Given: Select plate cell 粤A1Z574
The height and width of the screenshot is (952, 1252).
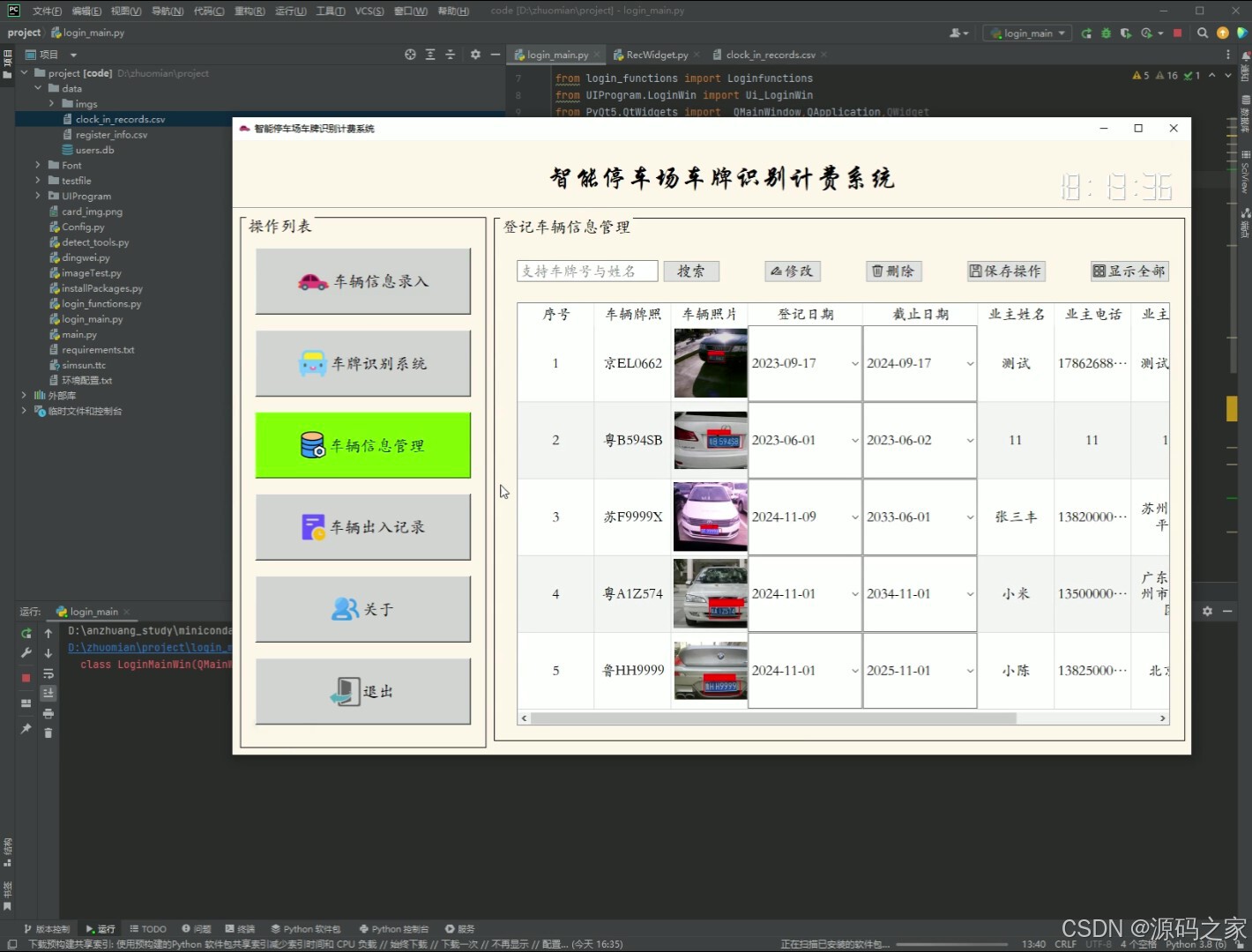Looking at the screenshot, I should click(x=632, y=594).
